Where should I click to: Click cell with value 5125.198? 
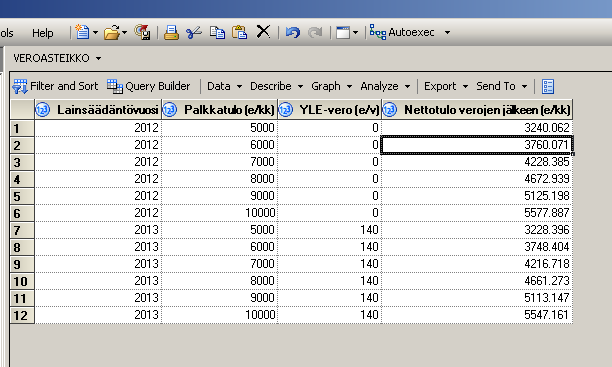[x=477, y=196]
